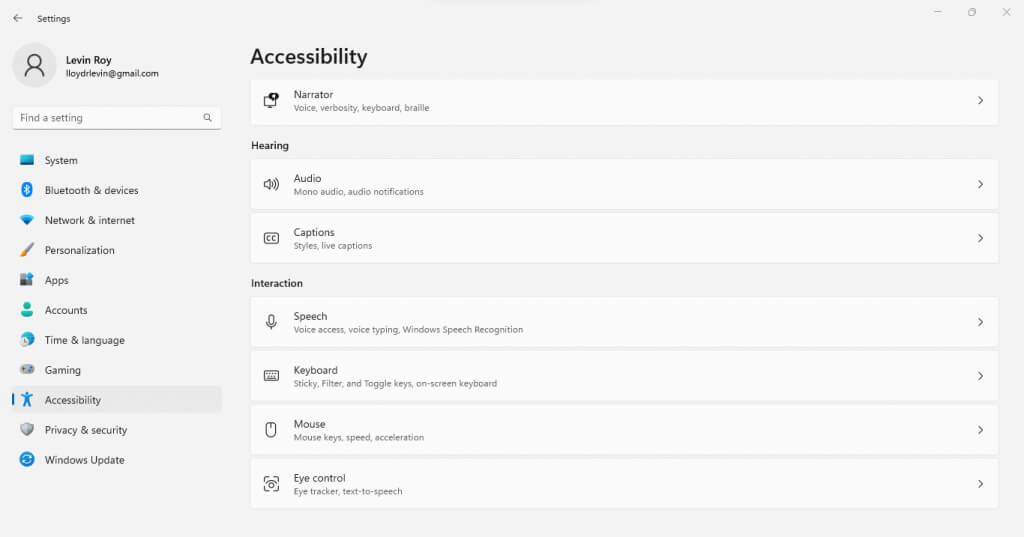Click the Keyboard icon in Interaction

tap(271, 376)
